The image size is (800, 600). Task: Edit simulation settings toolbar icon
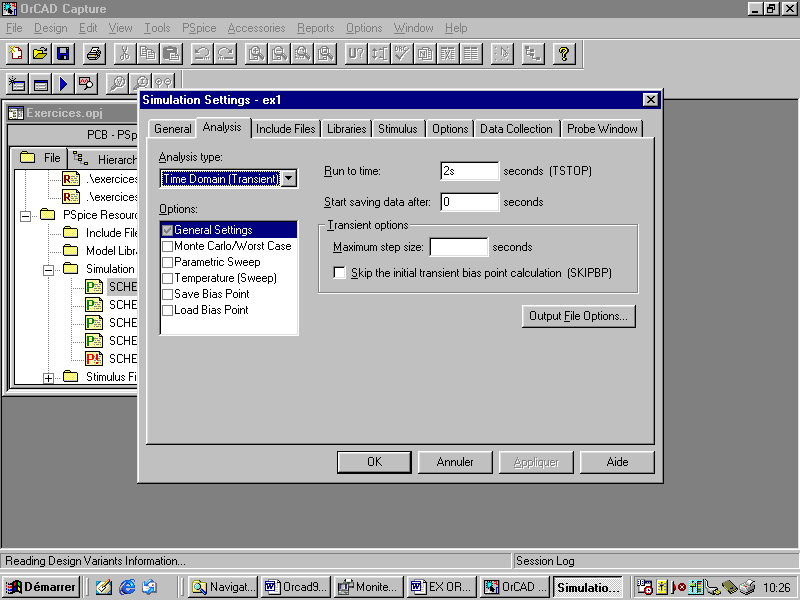pos(40,84)
